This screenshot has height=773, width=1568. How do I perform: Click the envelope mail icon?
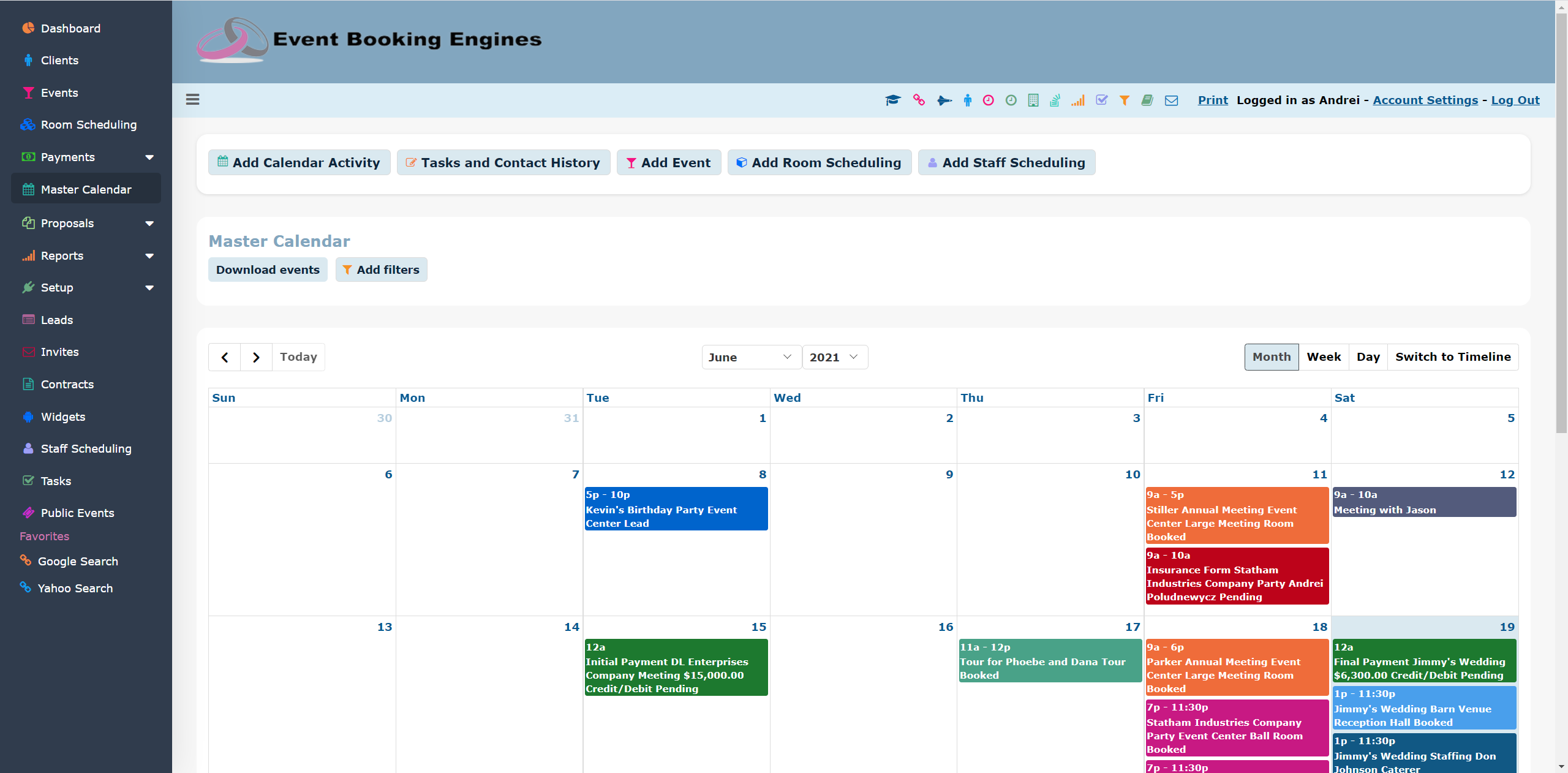pyautogui.click(x=1171, y=100)
